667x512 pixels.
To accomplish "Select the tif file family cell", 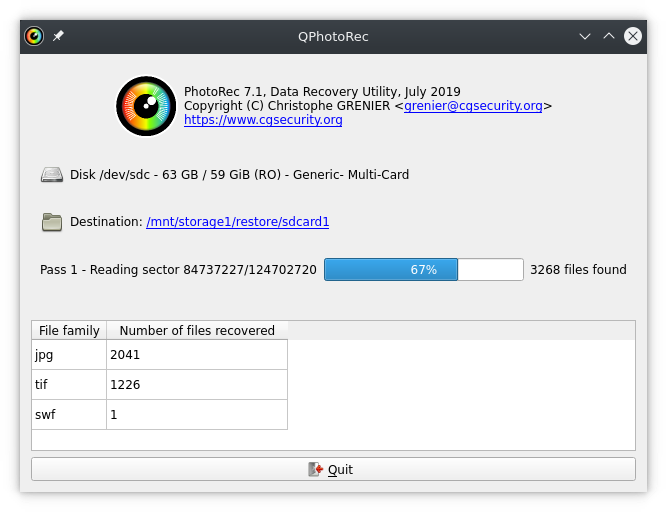I will tap(69, 384).
